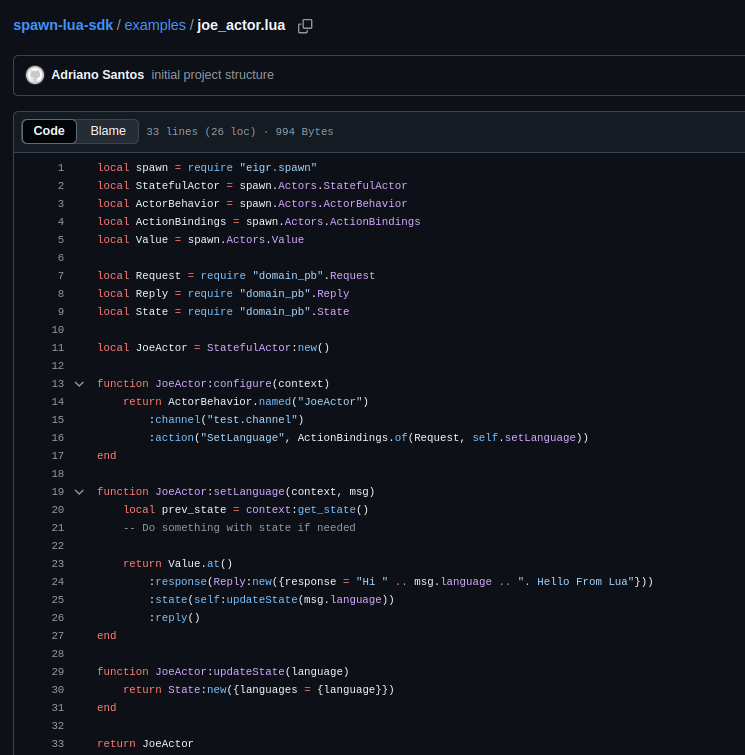Click the joe_actor.lua file name heading
This screenshot has height=755, width=745.
click(x=241, y=25)
